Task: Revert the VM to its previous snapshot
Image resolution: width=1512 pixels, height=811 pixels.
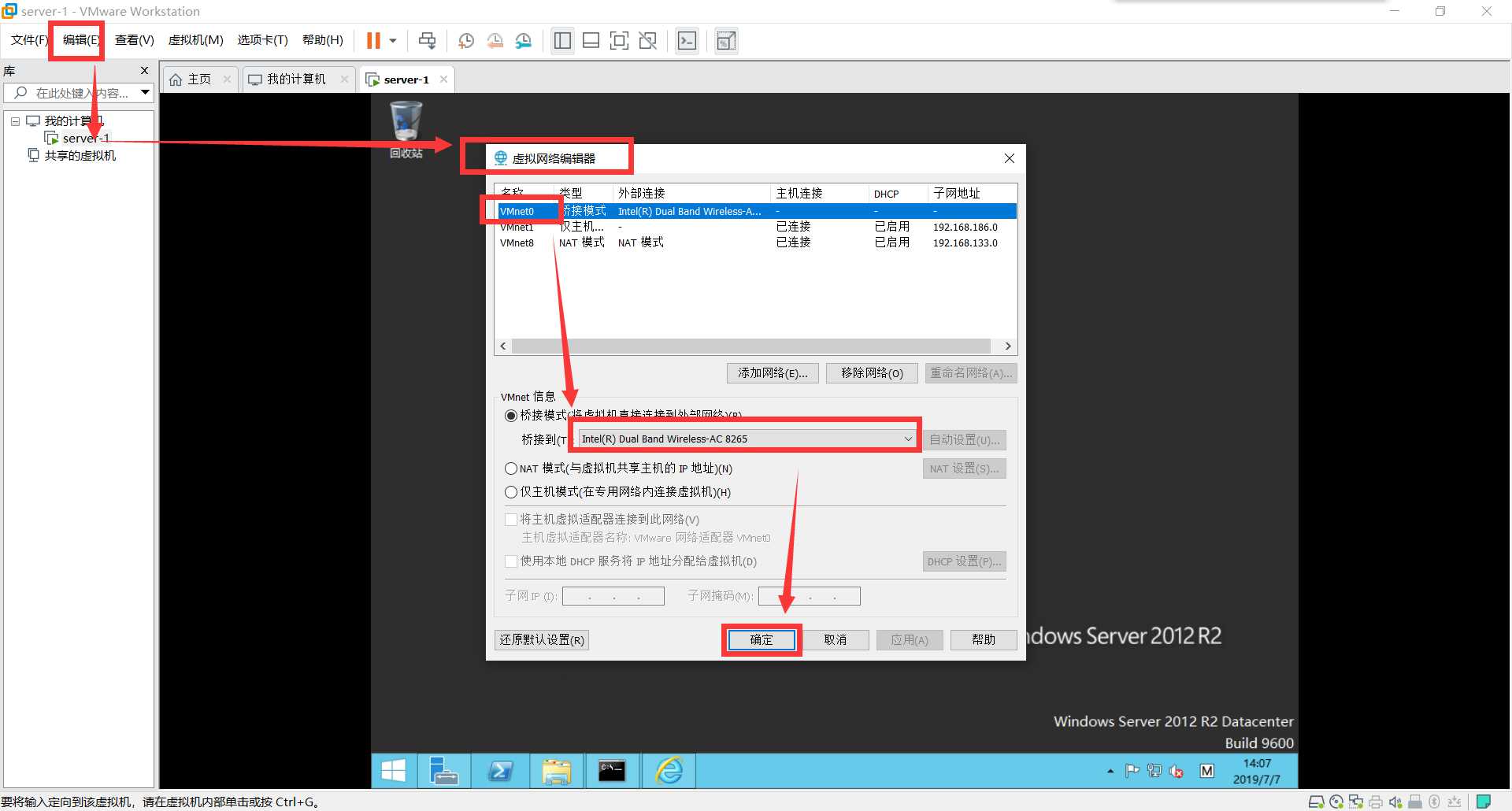Action: coord(495,40)
